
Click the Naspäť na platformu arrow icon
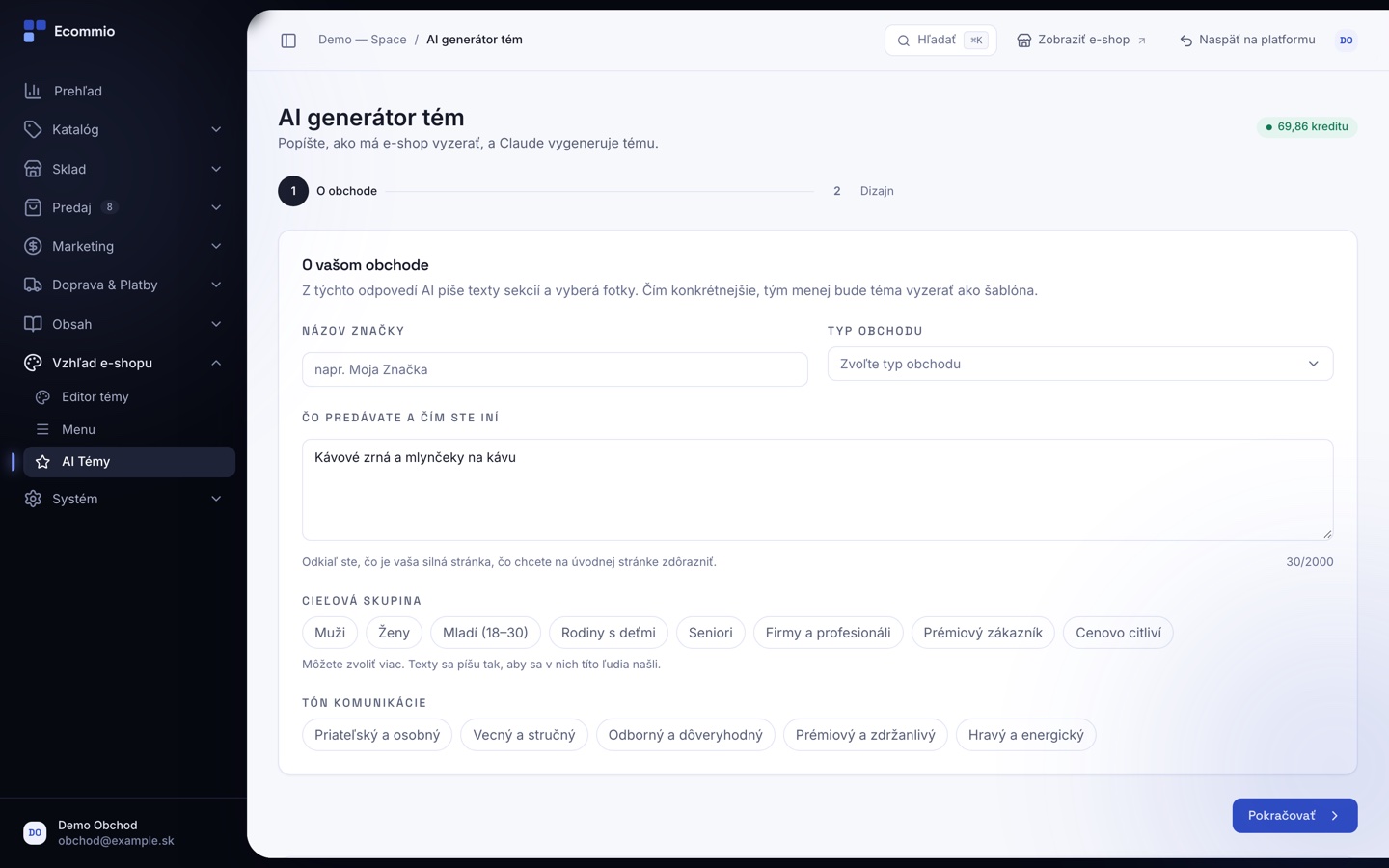1186,41
